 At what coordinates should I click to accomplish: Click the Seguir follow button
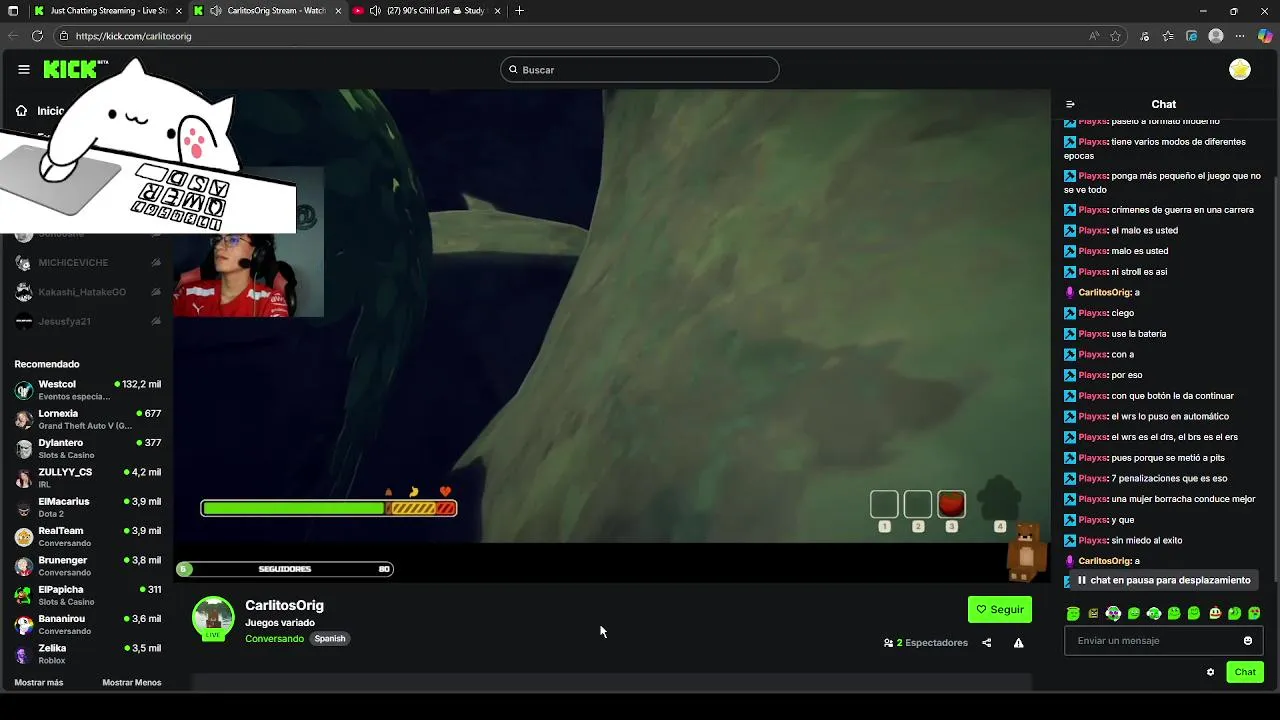coord(1000,609)
